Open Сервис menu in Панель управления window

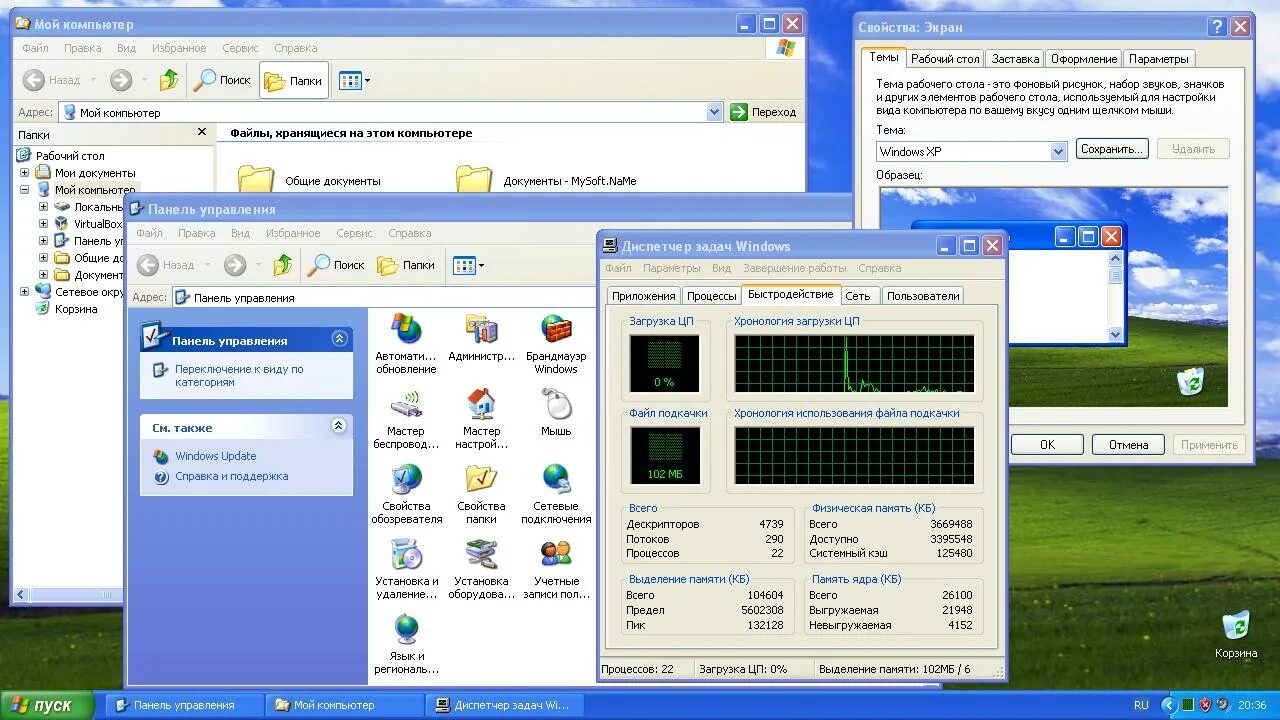[x=355, y=233]
